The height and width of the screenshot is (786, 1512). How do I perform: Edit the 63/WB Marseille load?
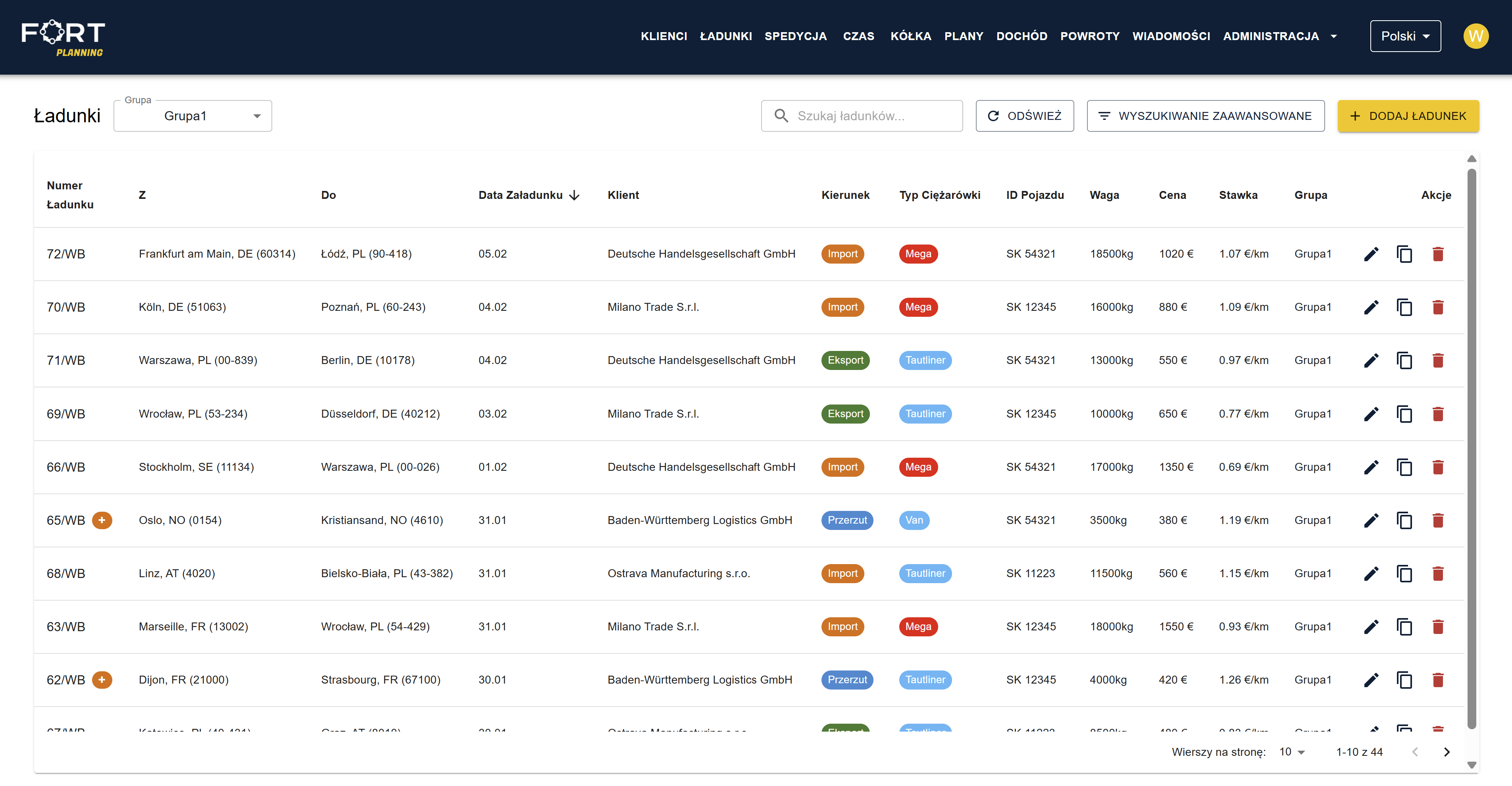[x=1372, y=626]
